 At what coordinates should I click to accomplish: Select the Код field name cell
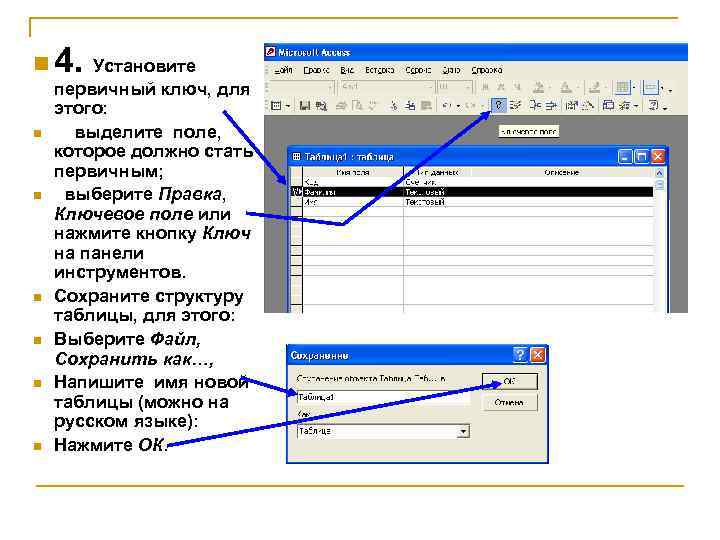[x=353, y=182]
